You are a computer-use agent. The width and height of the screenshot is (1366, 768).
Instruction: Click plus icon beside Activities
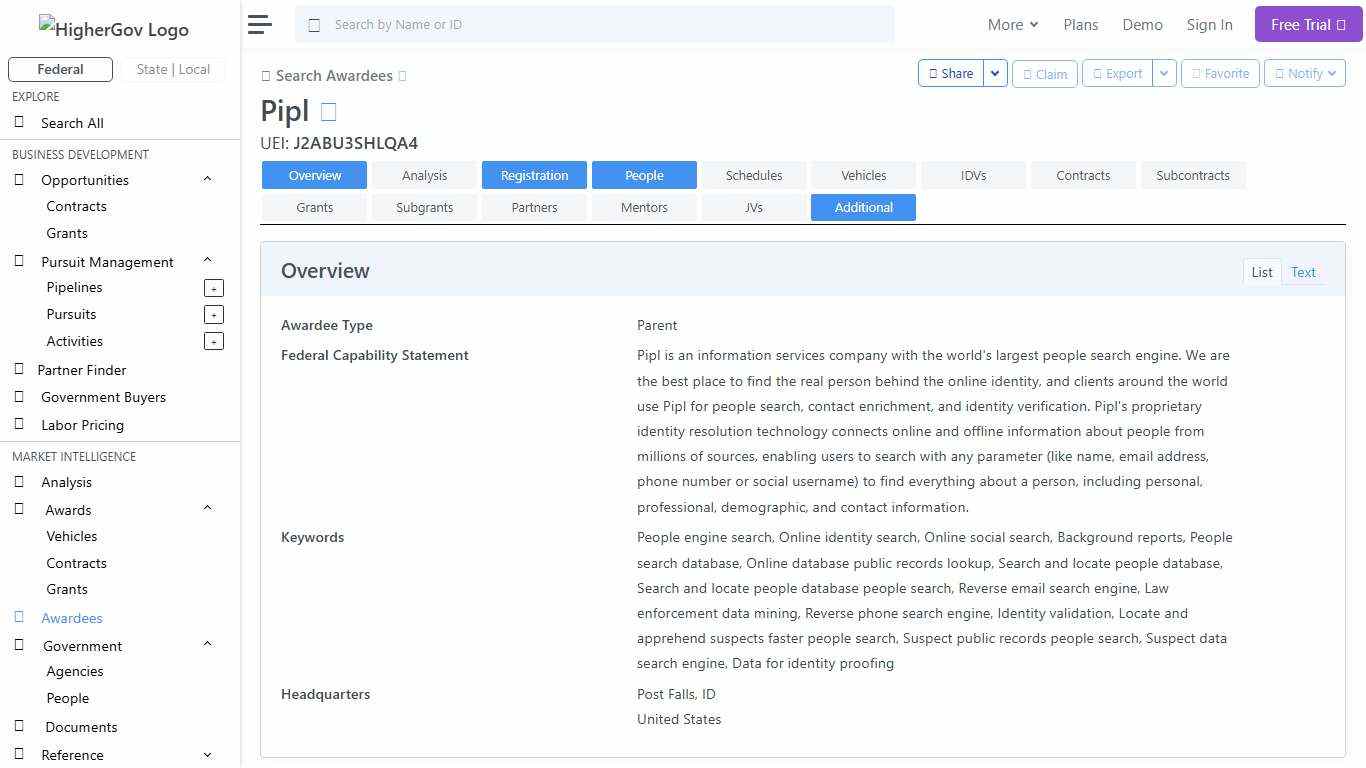213,342
